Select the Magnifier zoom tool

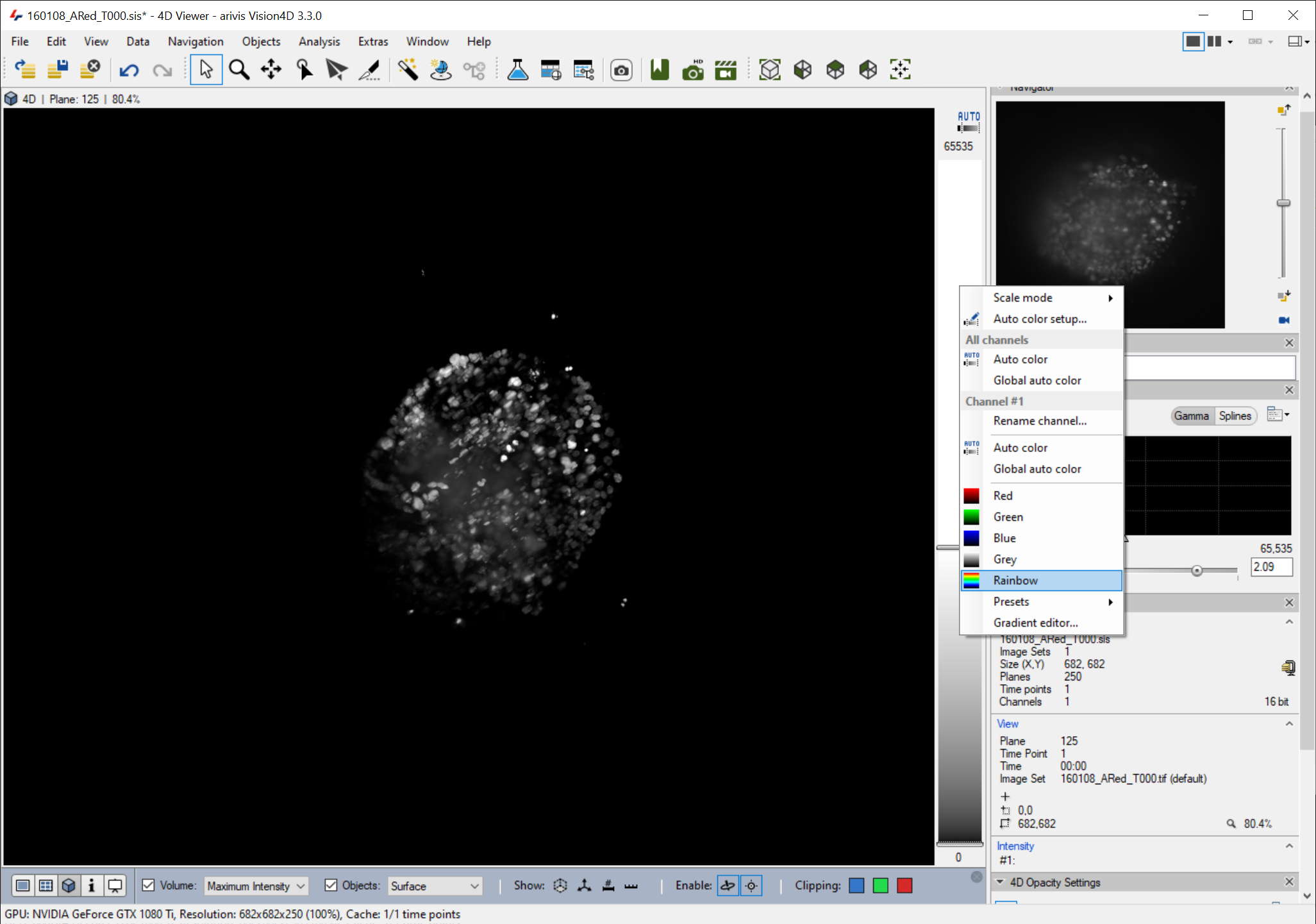(x=238, y=69)
